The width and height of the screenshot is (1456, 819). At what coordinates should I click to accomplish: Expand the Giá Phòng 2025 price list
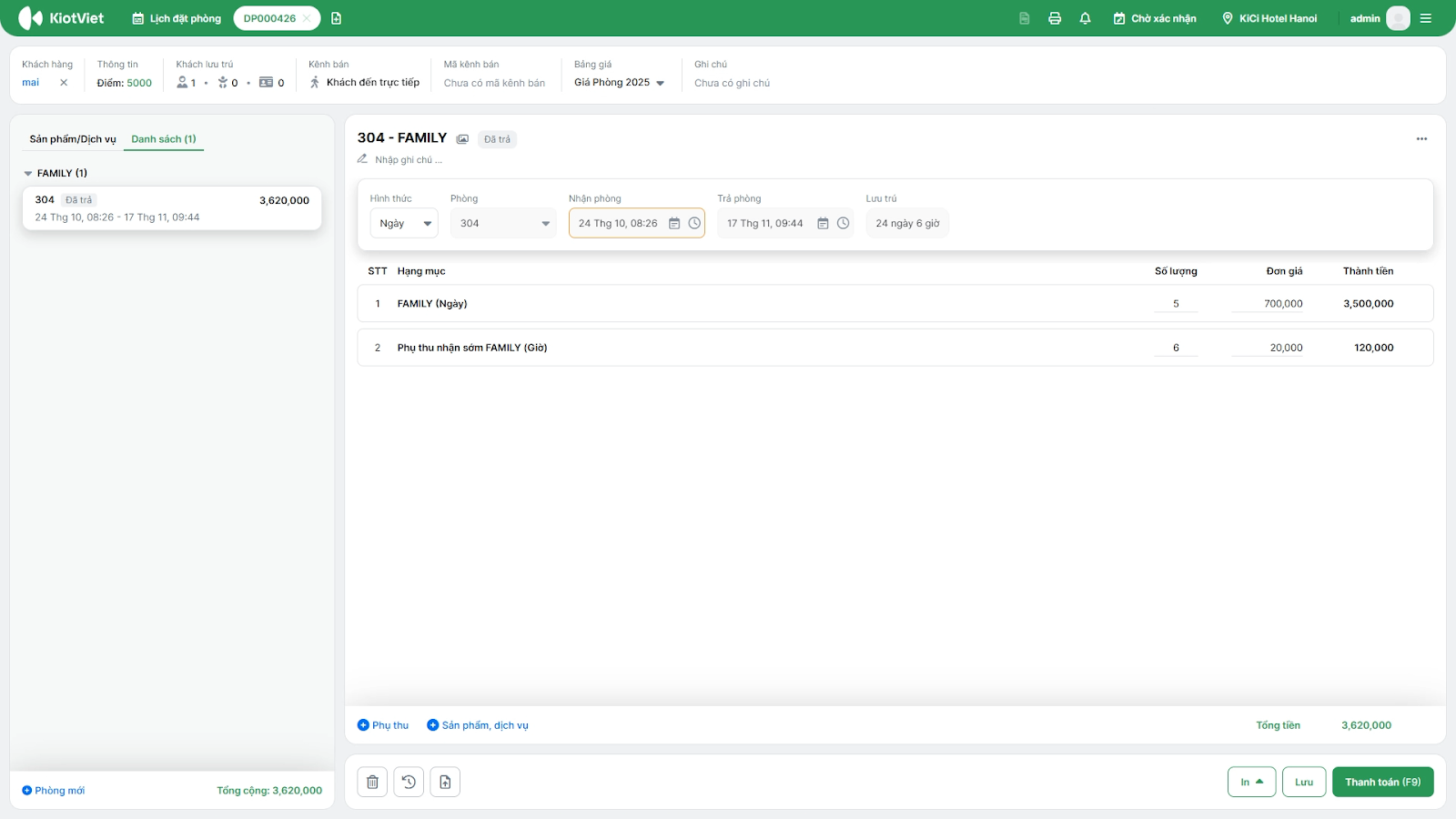[619, 83]
